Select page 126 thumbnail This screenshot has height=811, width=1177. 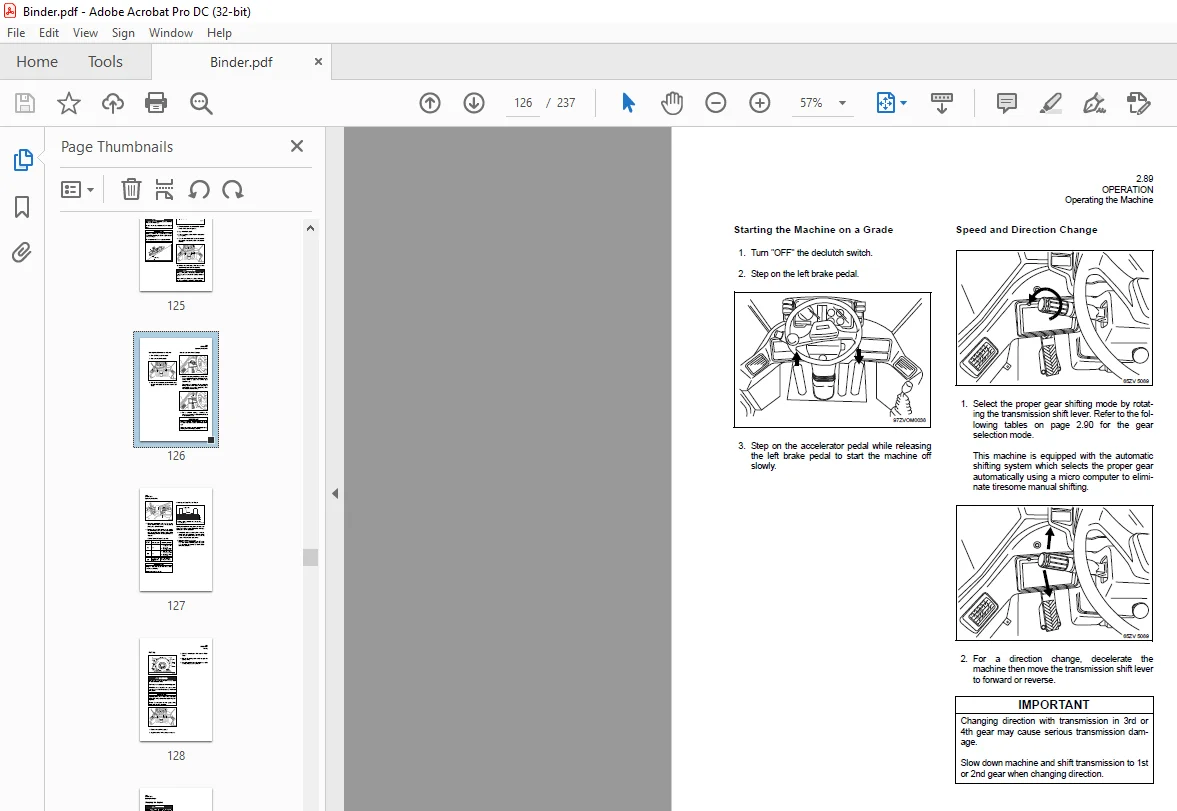(x=176, y=389)
